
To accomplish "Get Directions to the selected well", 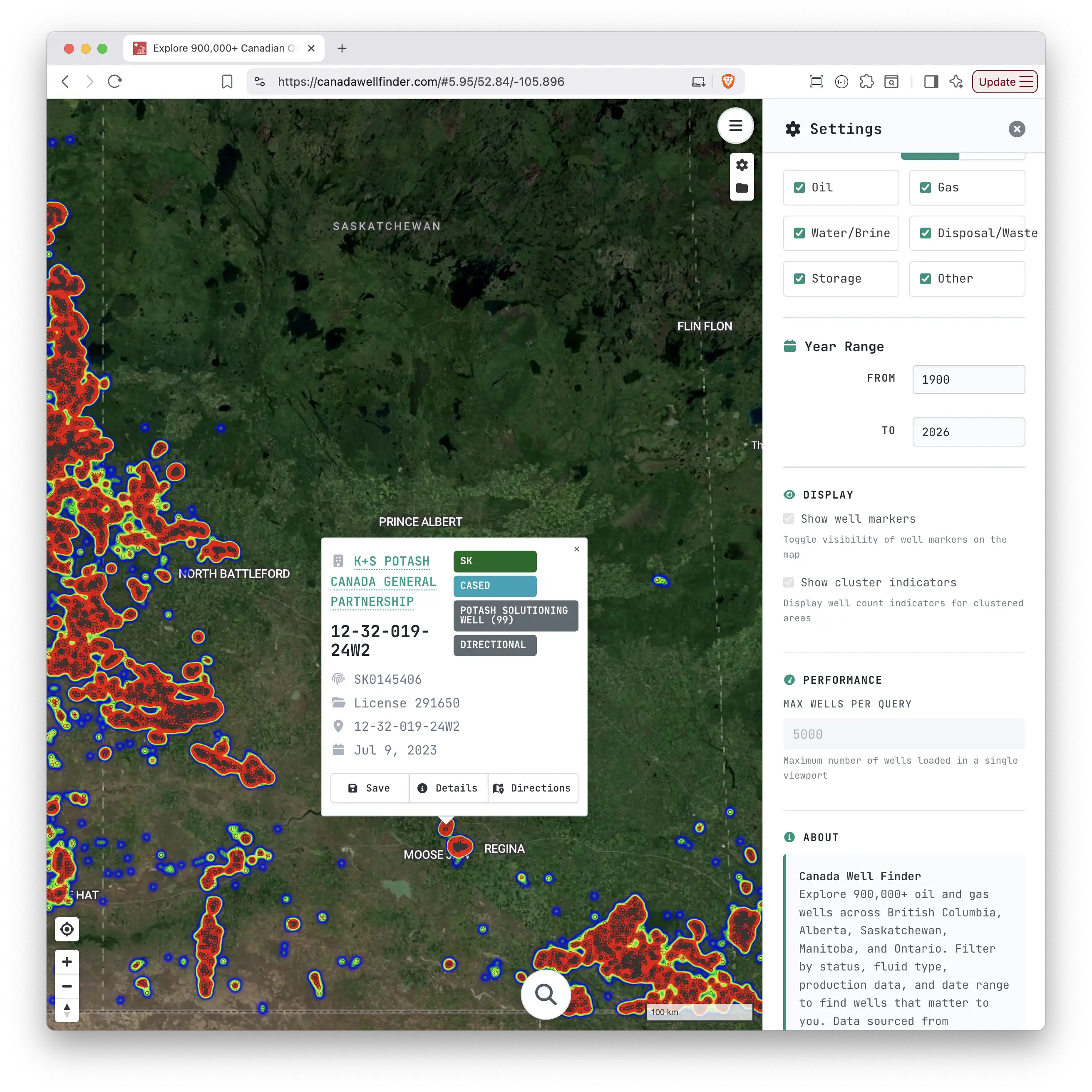I will 532,788.
